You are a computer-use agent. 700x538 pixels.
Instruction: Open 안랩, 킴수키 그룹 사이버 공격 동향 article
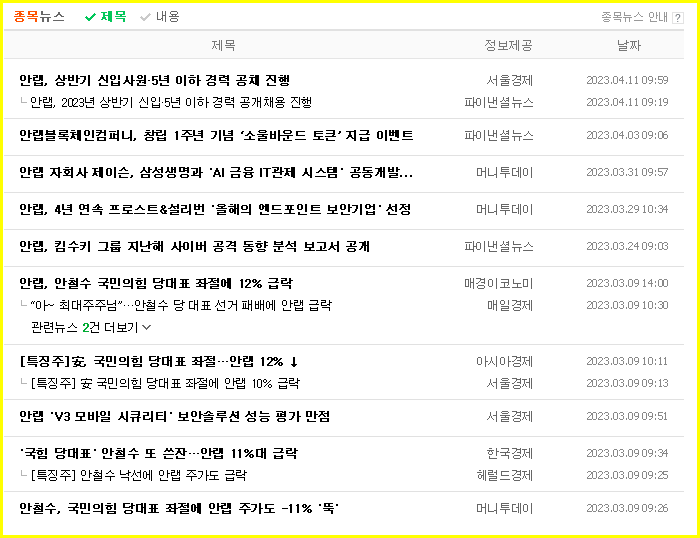pyautogui.click(x=194, y=246)
